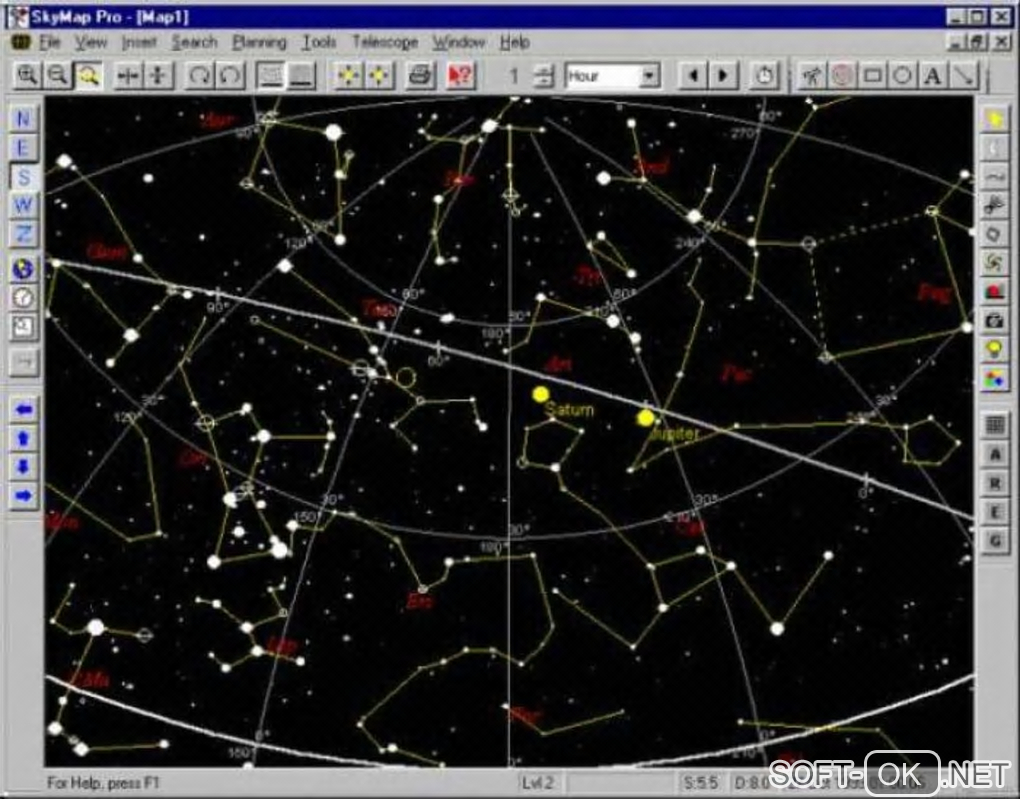
Task: Click the G button in right sidebar
Action: (994, 540)
